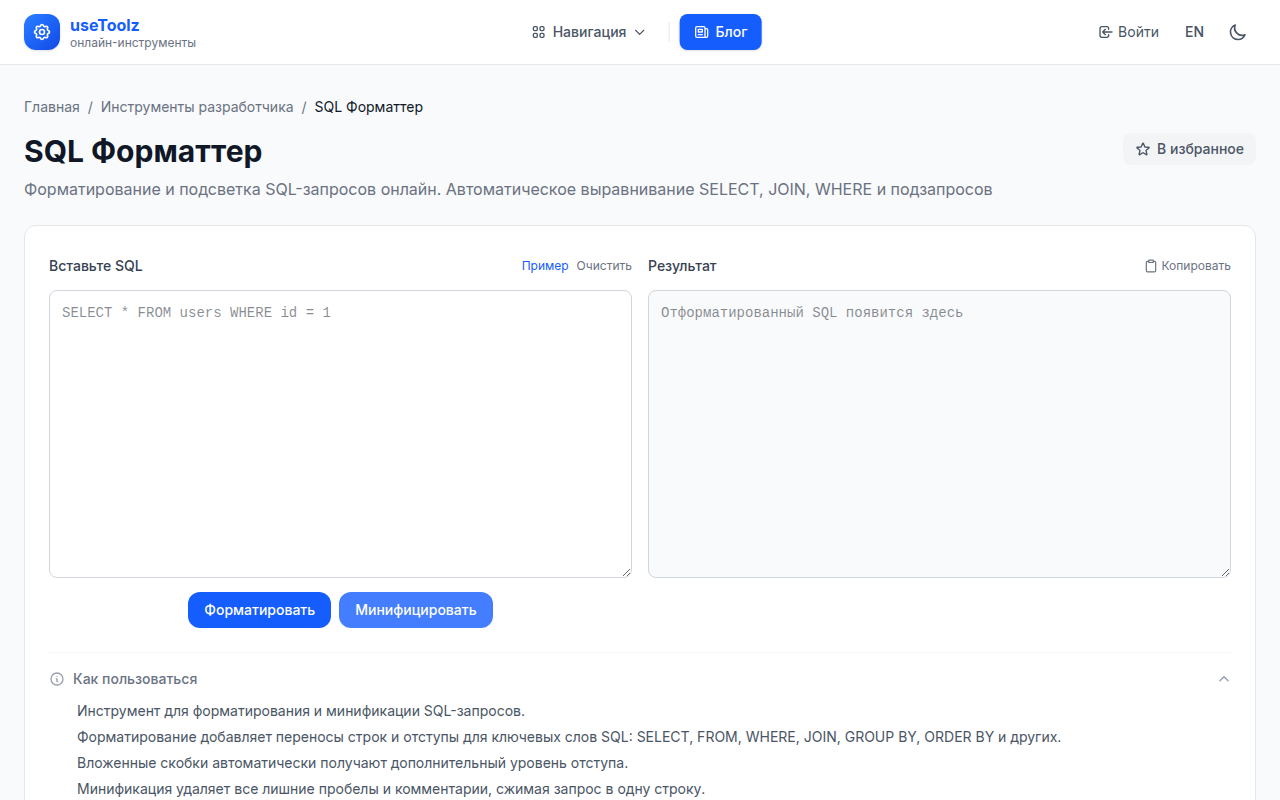Click the Результат label
The image size is (1280, 800).
[682, 266]
